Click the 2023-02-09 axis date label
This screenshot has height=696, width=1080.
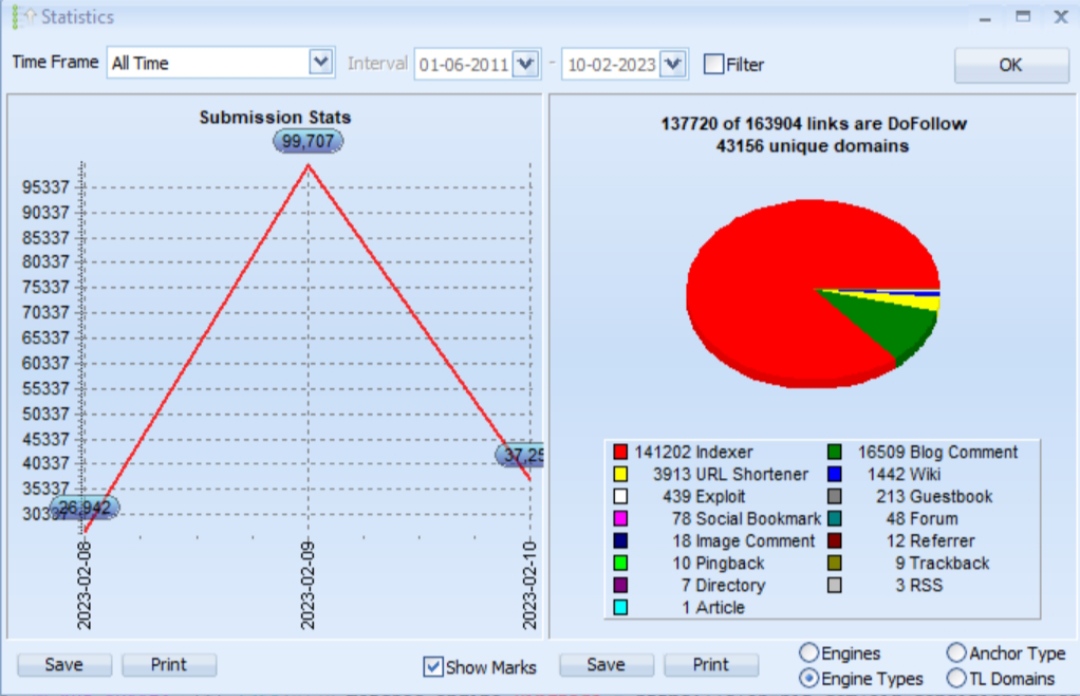click(x=307, y=586)
